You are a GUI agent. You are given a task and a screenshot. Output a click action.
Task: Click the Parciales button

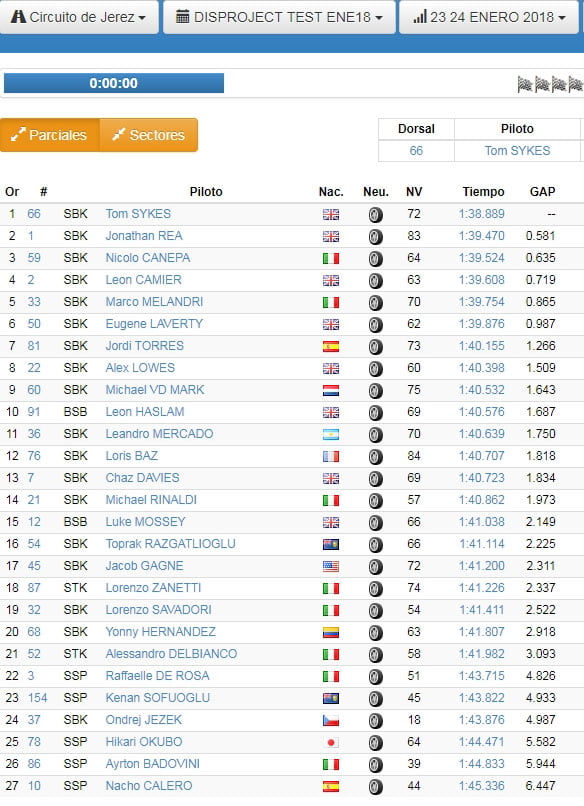[50, 135]
